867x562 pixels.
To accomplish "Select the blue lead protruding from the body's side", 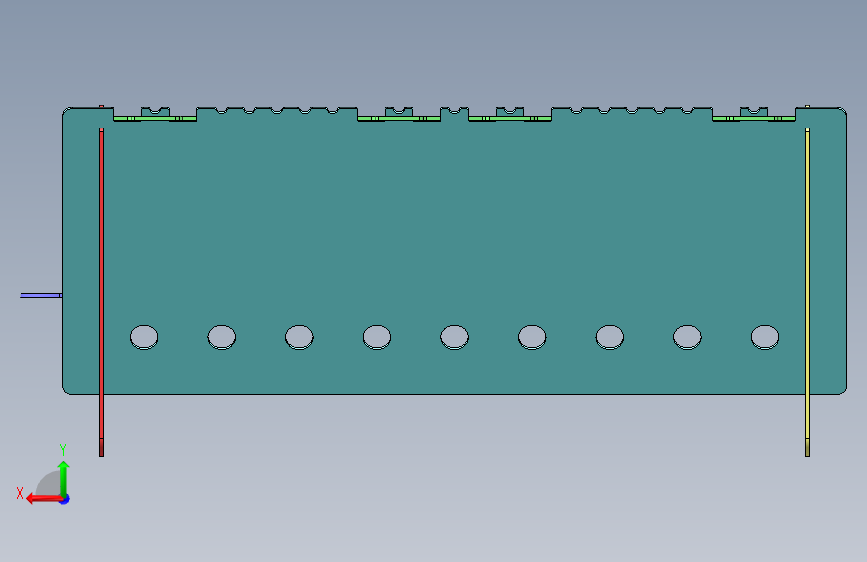I will [41, 295].
